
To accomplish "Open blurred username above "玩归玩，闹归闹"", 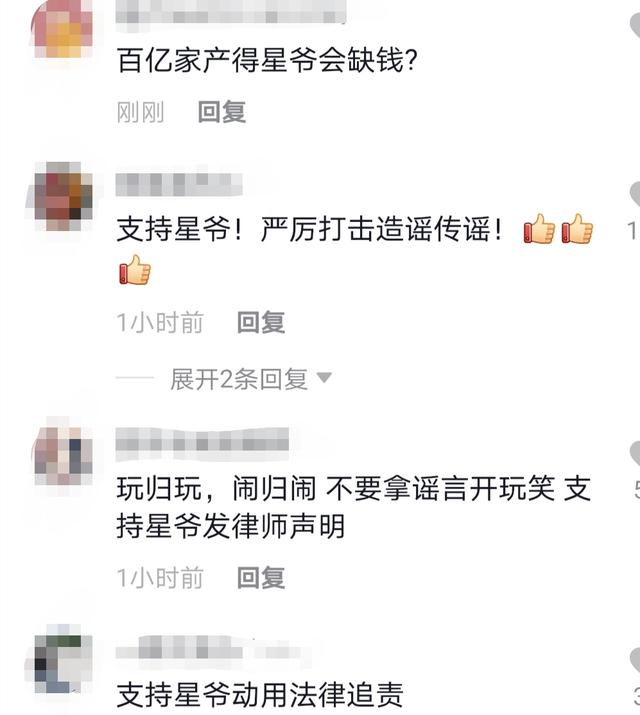I will 202,439.
